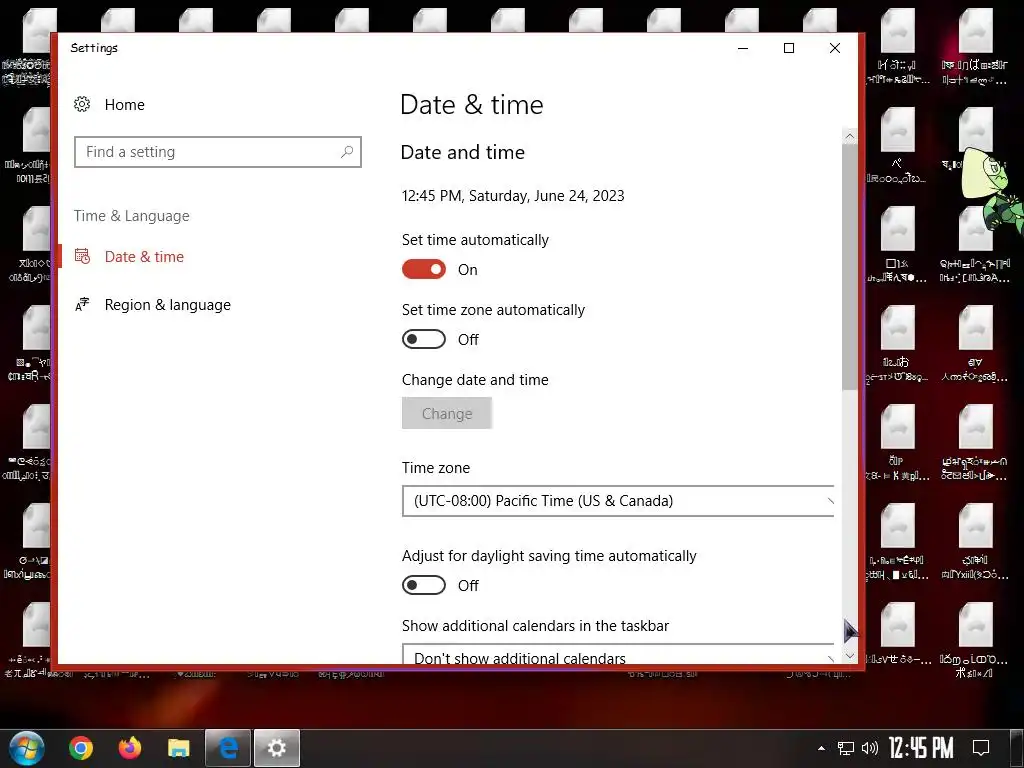This screenshot has width=1024, height=768.
Task: Click the volume speaker tray icon
Action: 870,748
